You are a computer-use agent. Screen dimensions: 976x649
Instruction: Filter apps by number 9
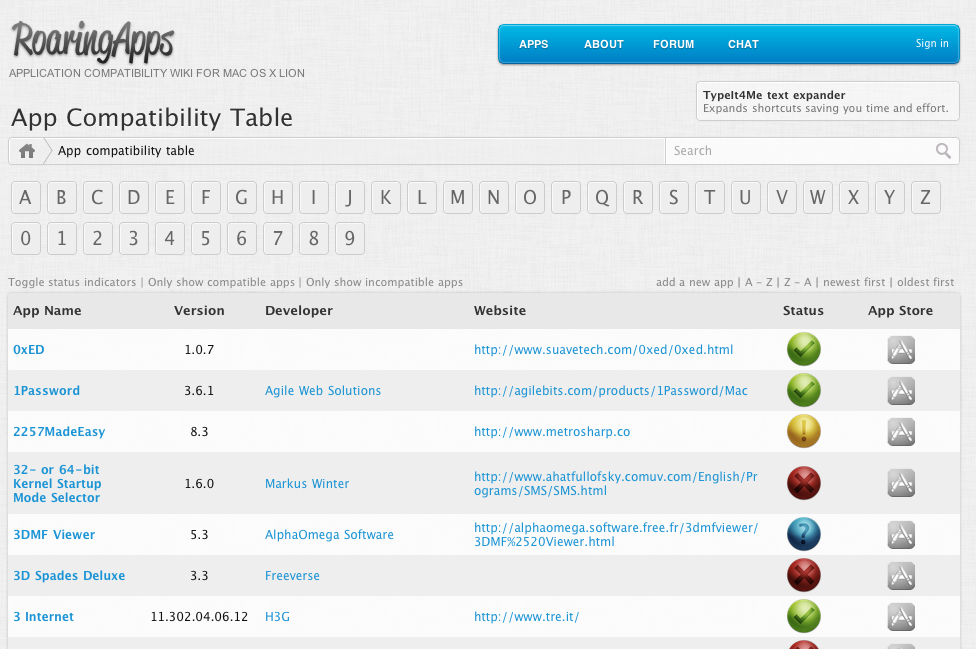[x=350, y=238]
